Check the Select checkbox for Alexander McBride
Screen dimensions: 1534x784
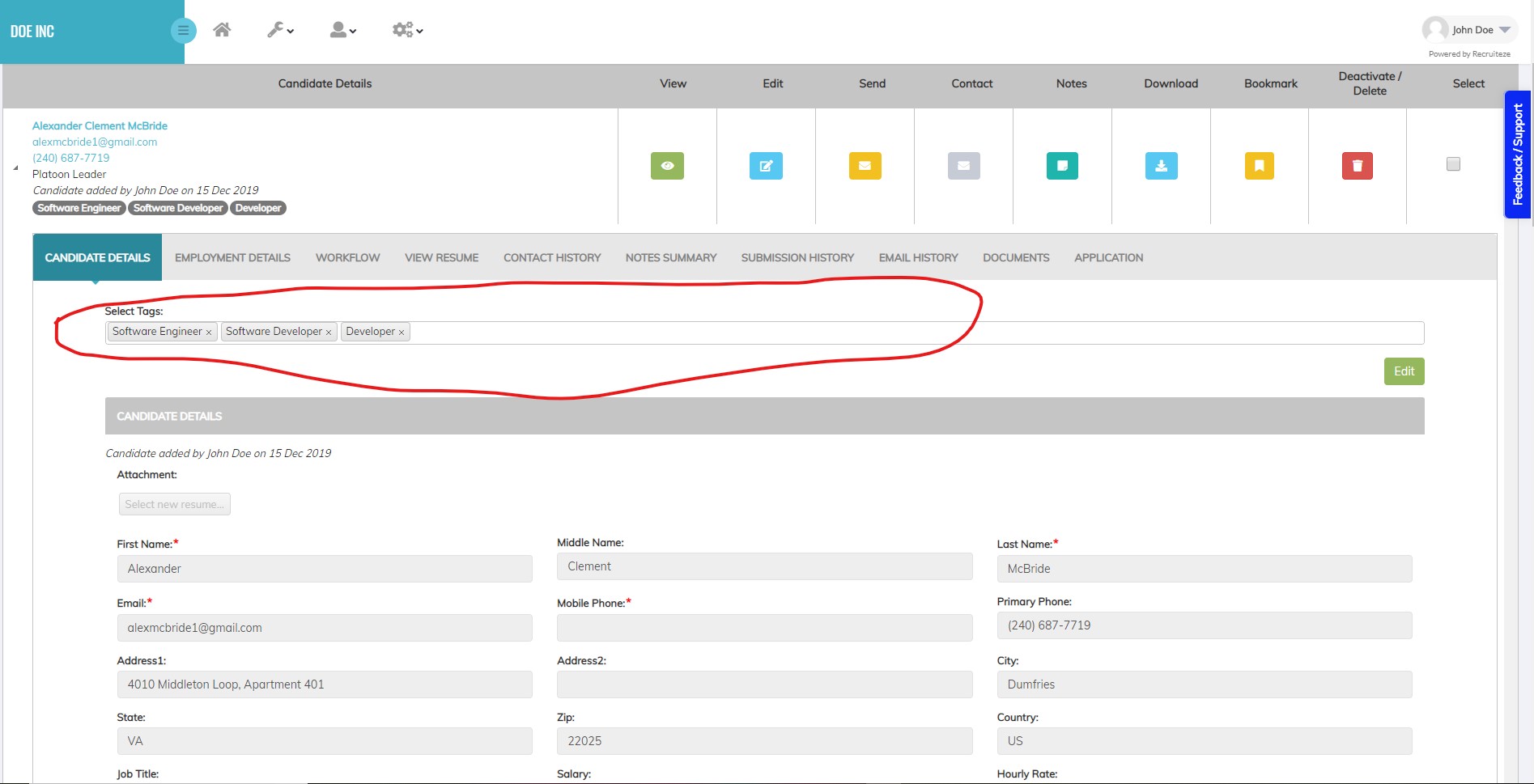[x=1453, y=163]
